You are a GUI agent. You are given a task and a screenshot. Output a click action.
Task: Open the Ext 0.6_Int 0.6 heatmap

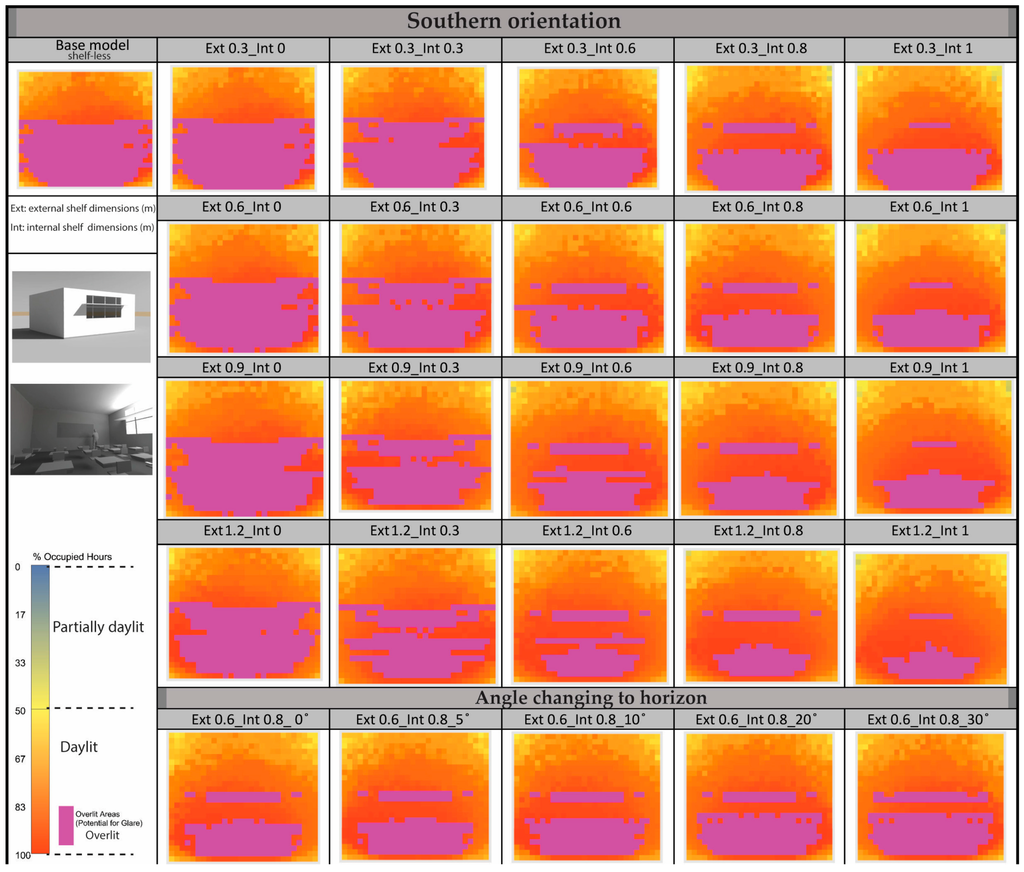click(587, 288)
